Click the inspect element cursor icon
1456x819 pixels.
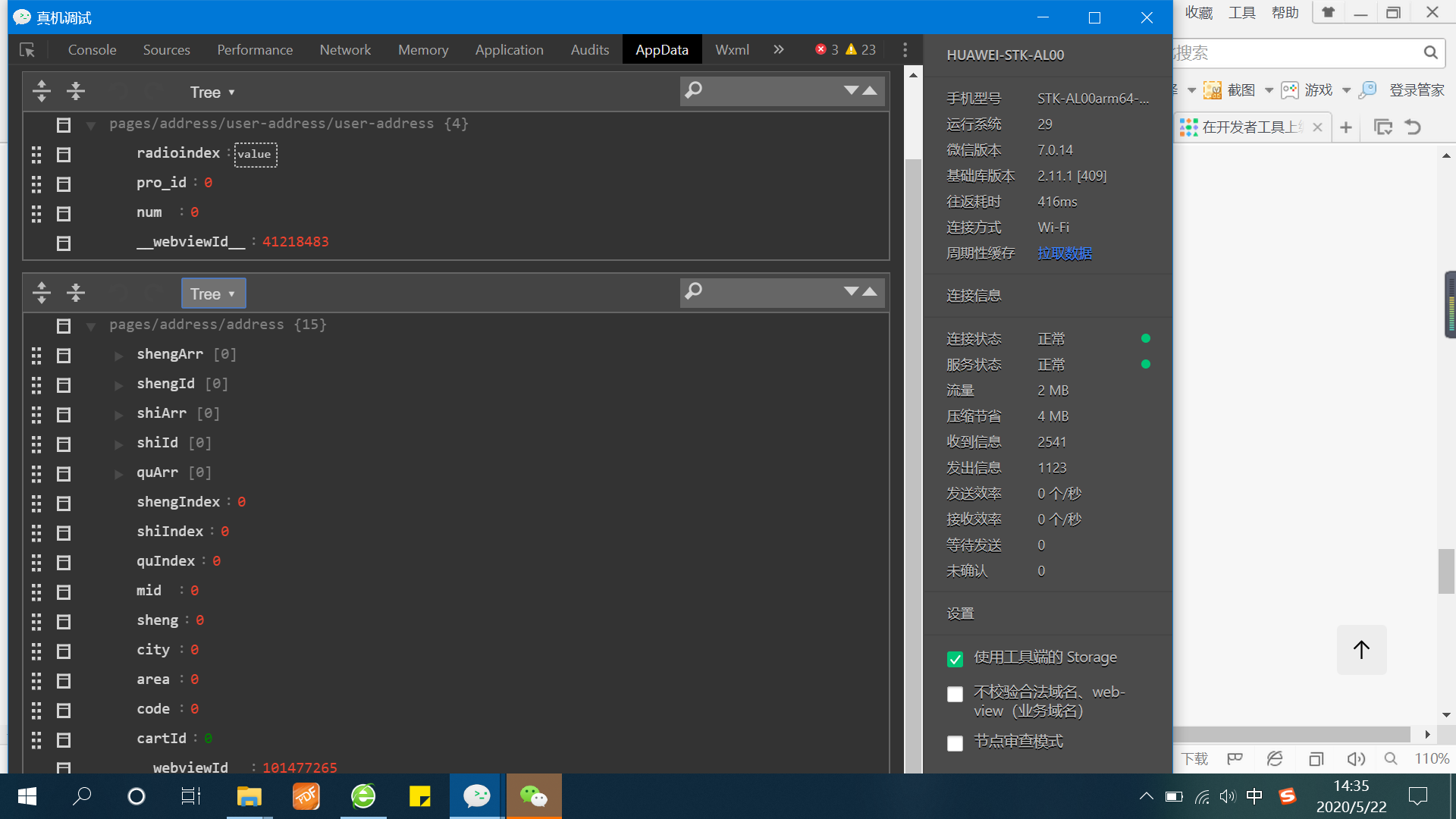27,50
